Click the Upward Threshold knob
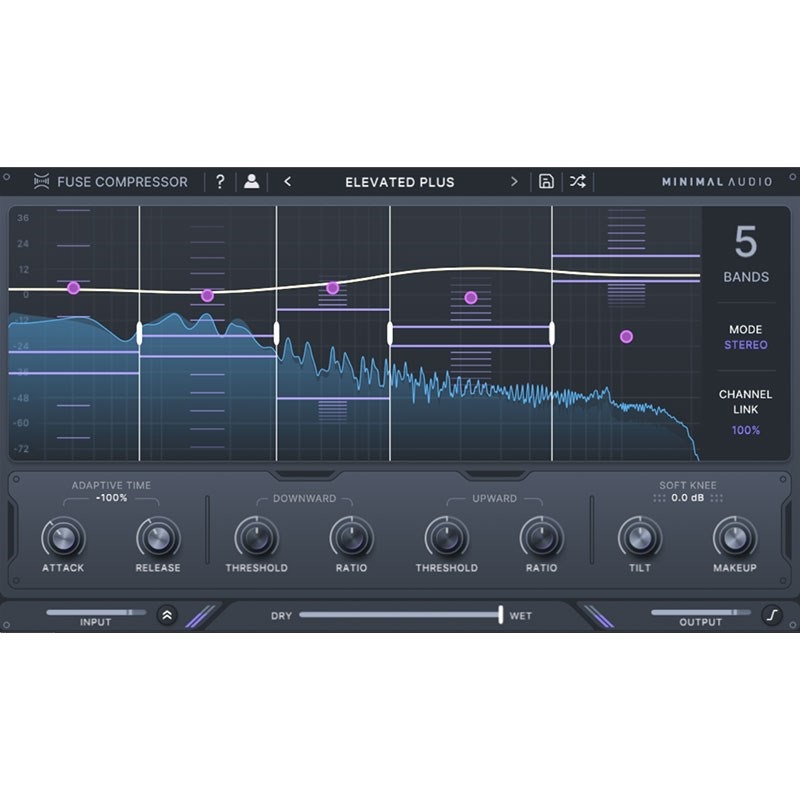The width and height of the screenshot is (800, 800). (x=446, y=538)
